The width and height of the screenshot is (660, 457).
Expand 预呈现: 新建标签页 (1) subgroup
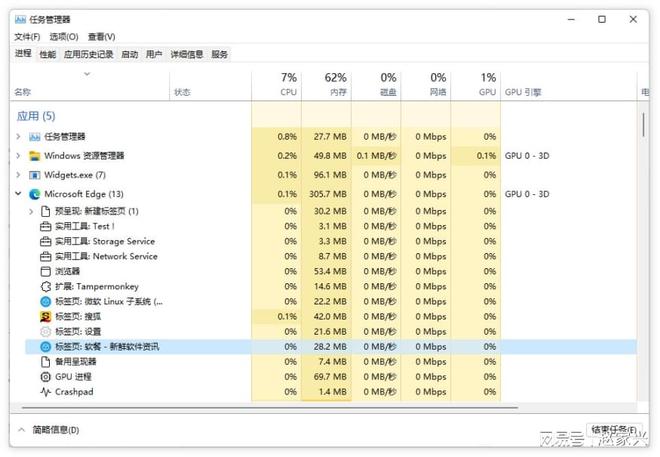pos(31,211)
